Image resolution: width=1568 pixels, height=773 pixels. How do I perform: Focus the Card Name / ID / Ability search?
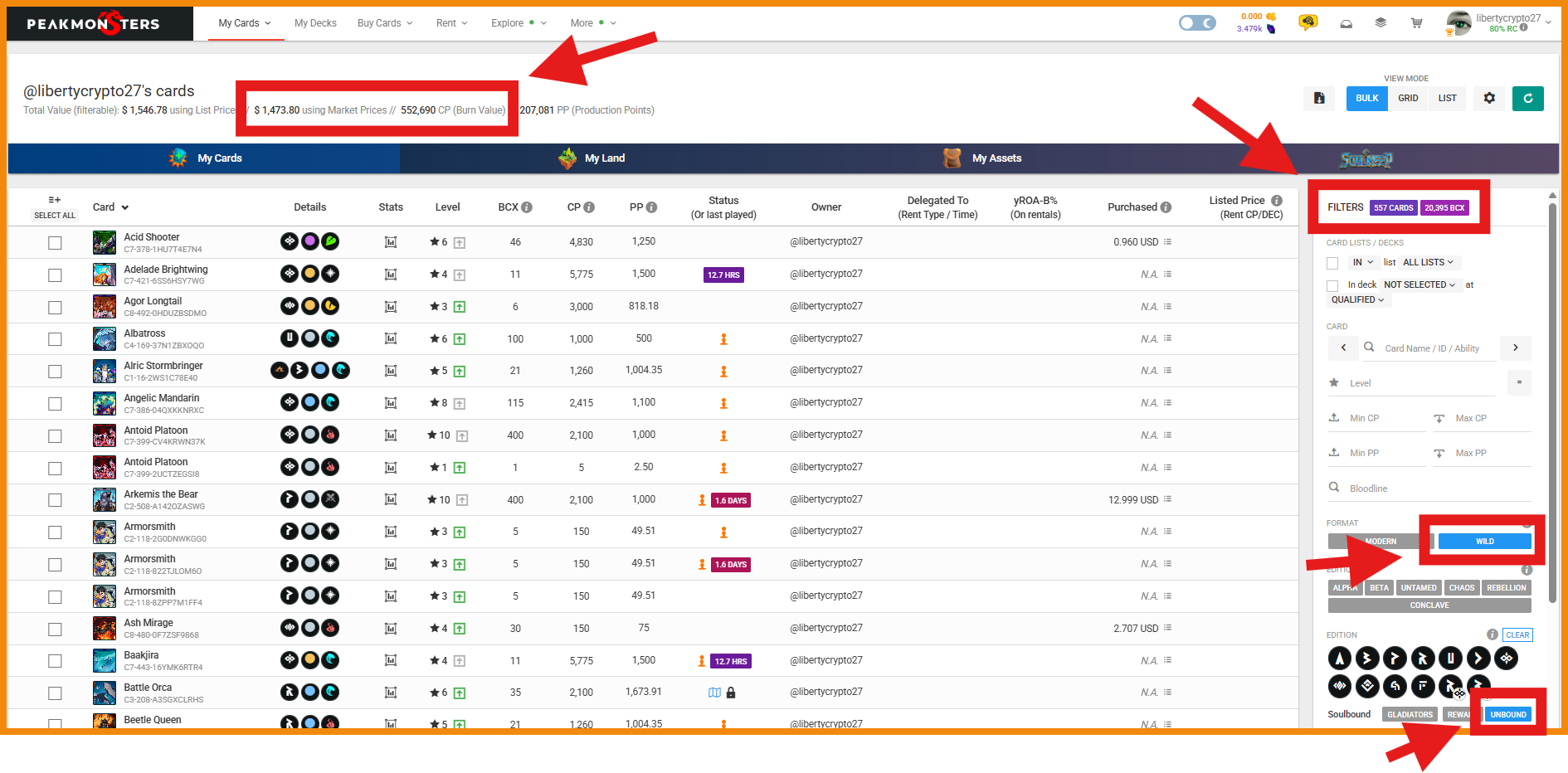(x=1431, y=348)
